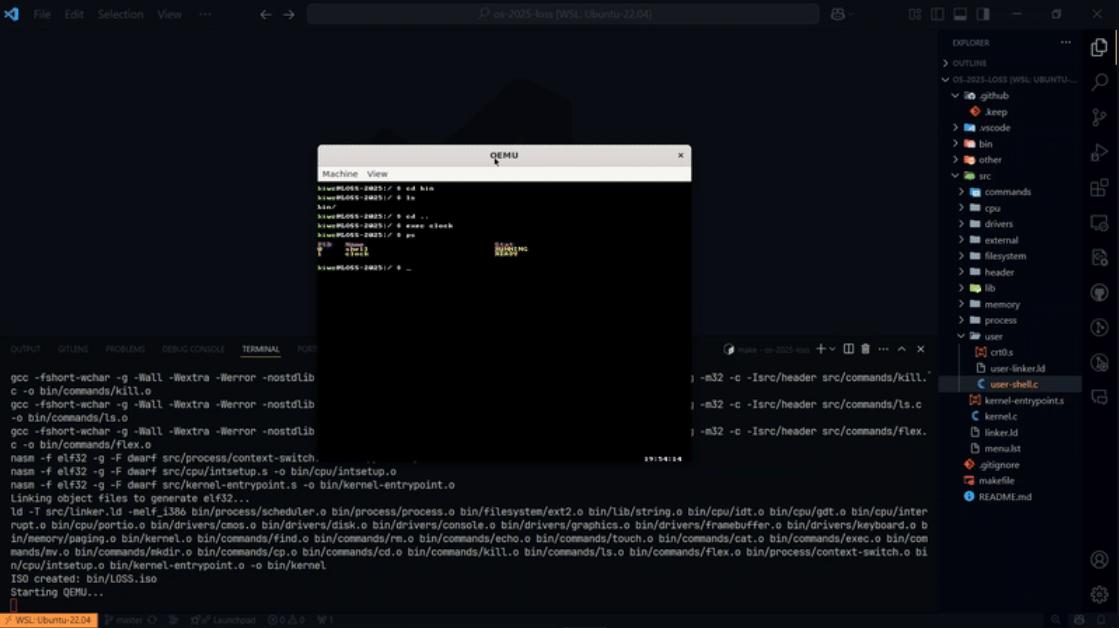The height and width of the screenshot is (628, 1119).
Task: Open the File menu
Action: pyautogui.click(x=42, y=14)
